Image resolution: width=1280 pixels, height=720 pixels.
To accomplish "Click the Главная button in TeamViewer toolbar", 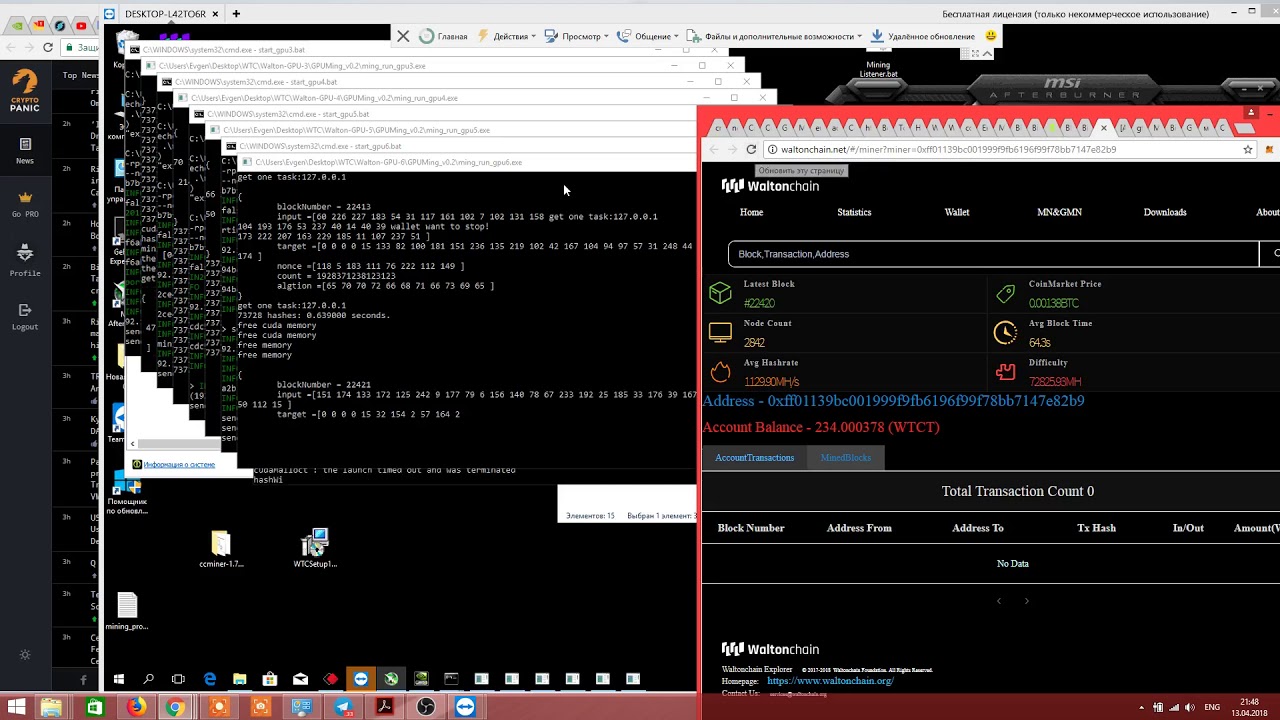I will (x=443, y=36).
